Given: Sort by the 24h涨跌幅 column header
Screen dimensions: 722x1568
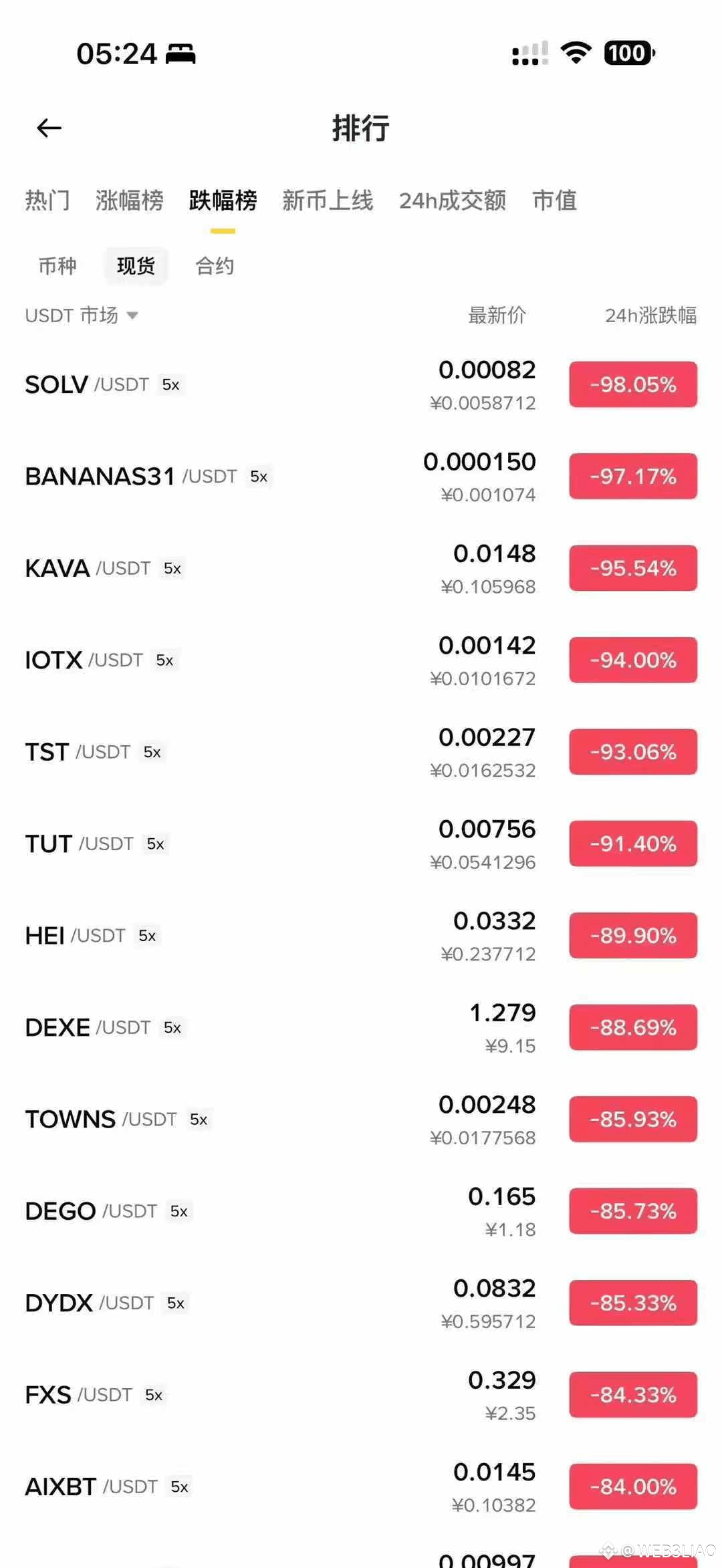Looking at the screenshot, I should coord(650,315).
